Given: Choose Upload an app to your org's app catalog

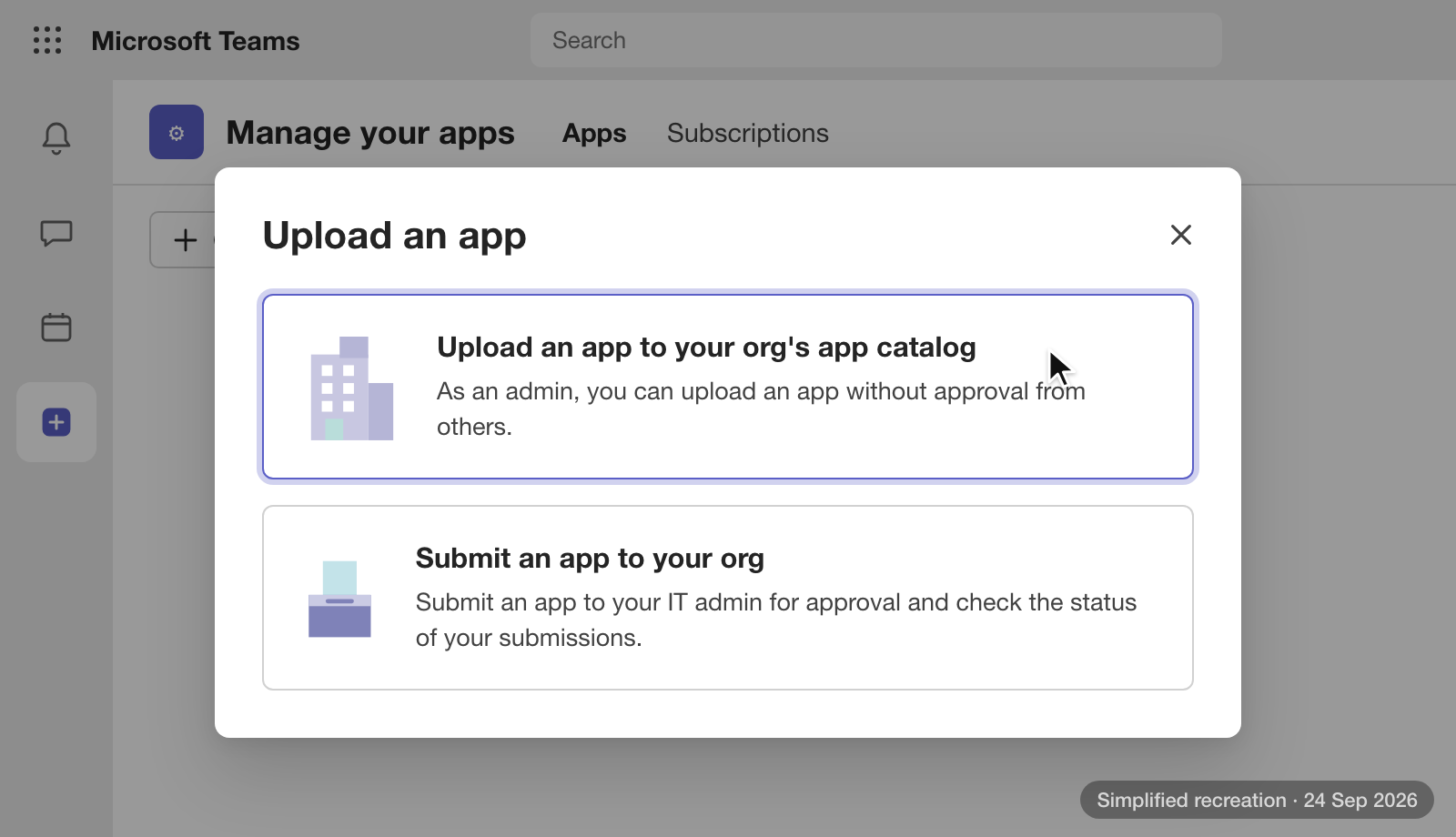Looking at the screenshot, I should [728, 387].
